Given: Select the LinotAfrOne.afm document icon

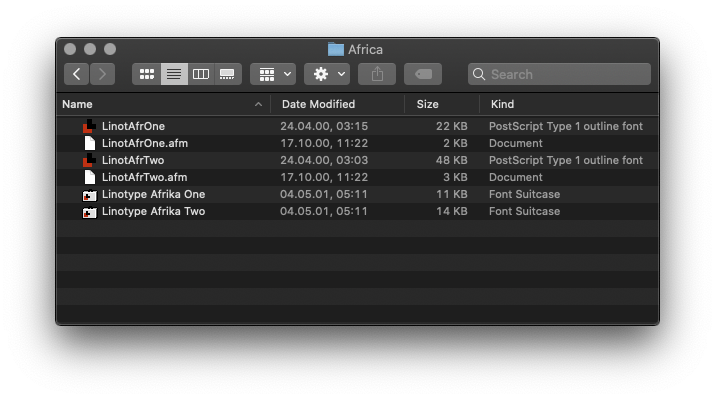Looking at the screenshot, I should point(90,143).
